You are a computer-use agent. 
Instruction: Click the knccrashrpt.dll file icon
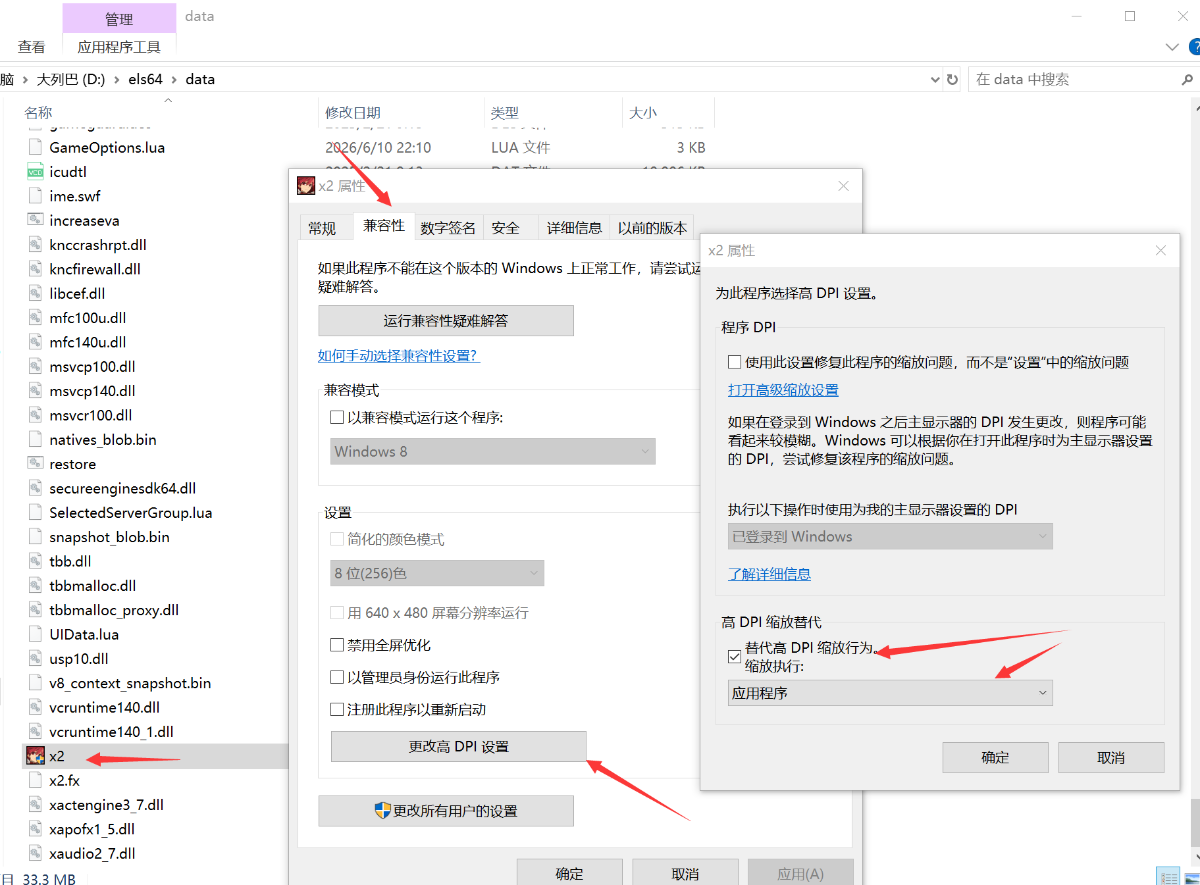tap(34, 245)
